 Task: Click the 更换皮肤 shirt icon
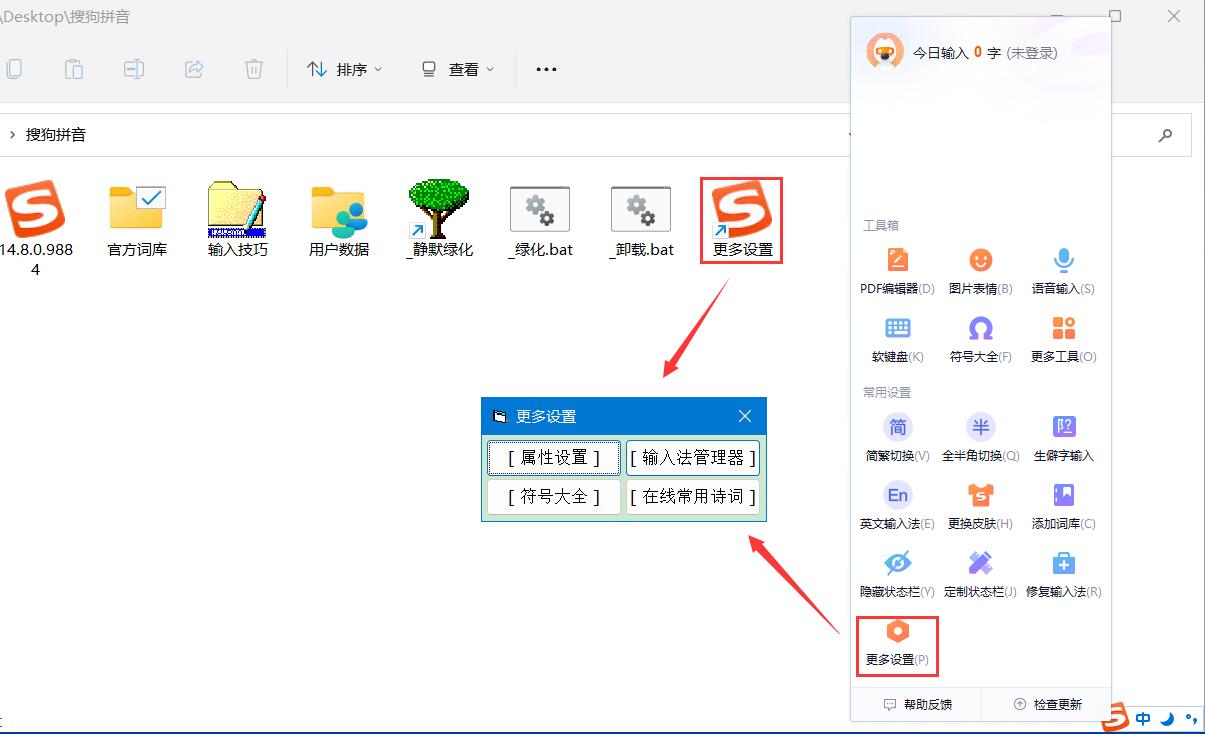tap(980, 497)
